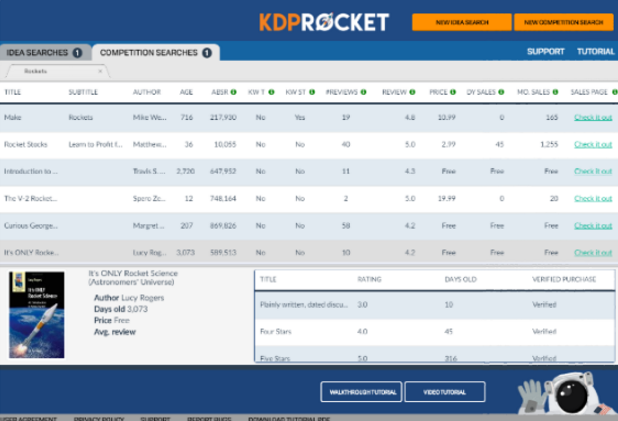Click the Five Stars review row
This screenshot has height=421, width=618.
coord(435,354)
